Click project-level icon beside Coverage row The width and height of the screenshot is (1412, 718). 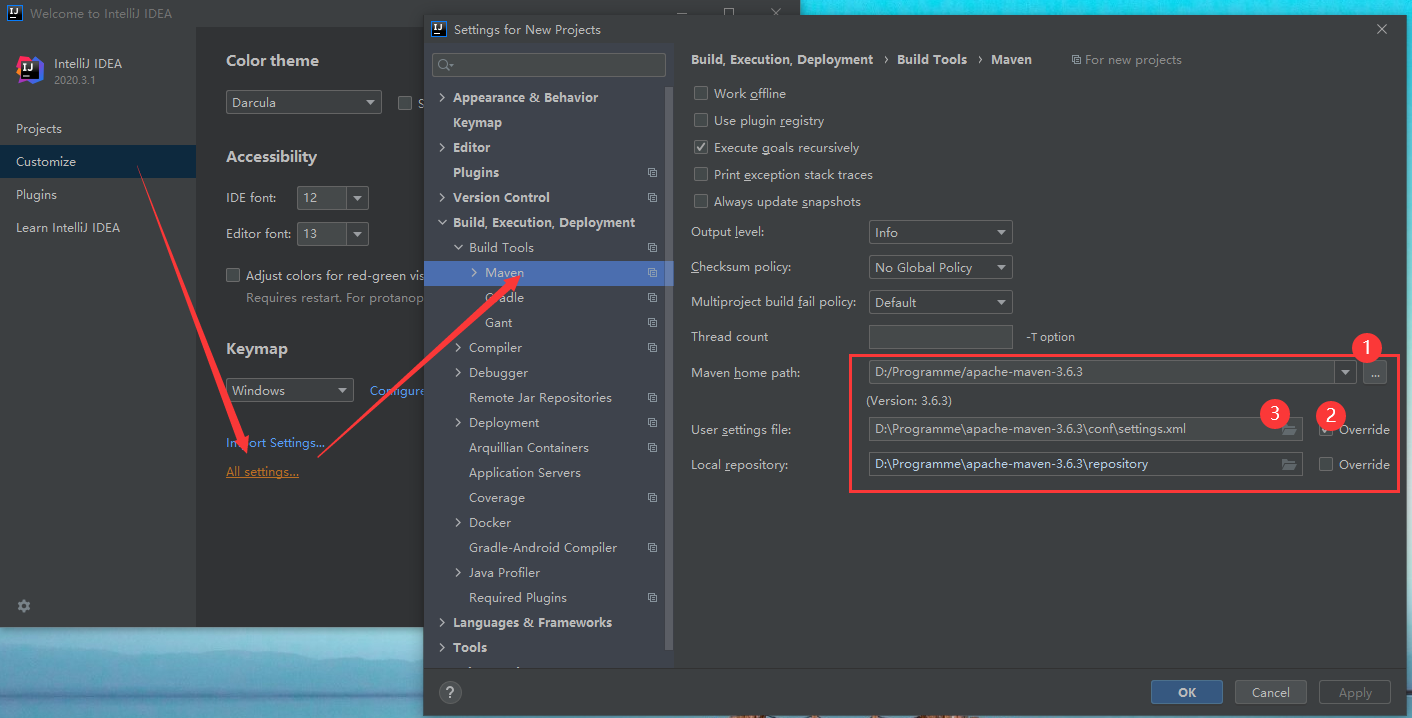tap(652, 498)
